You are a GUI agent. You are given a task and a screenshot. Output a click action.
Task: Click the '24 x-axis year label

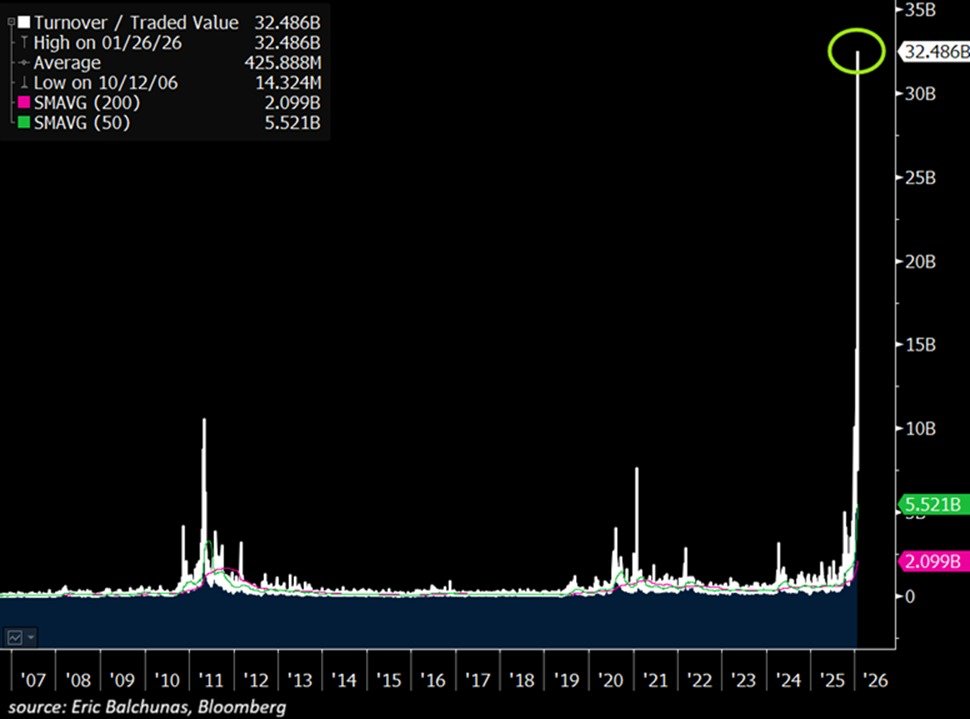(x=788, y=680)
